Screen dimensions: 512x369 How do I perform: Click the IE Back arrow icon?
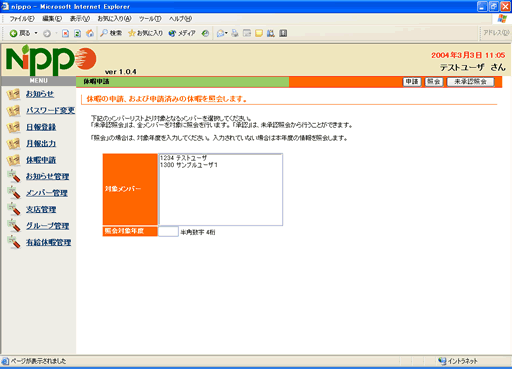tap(13, 33)
